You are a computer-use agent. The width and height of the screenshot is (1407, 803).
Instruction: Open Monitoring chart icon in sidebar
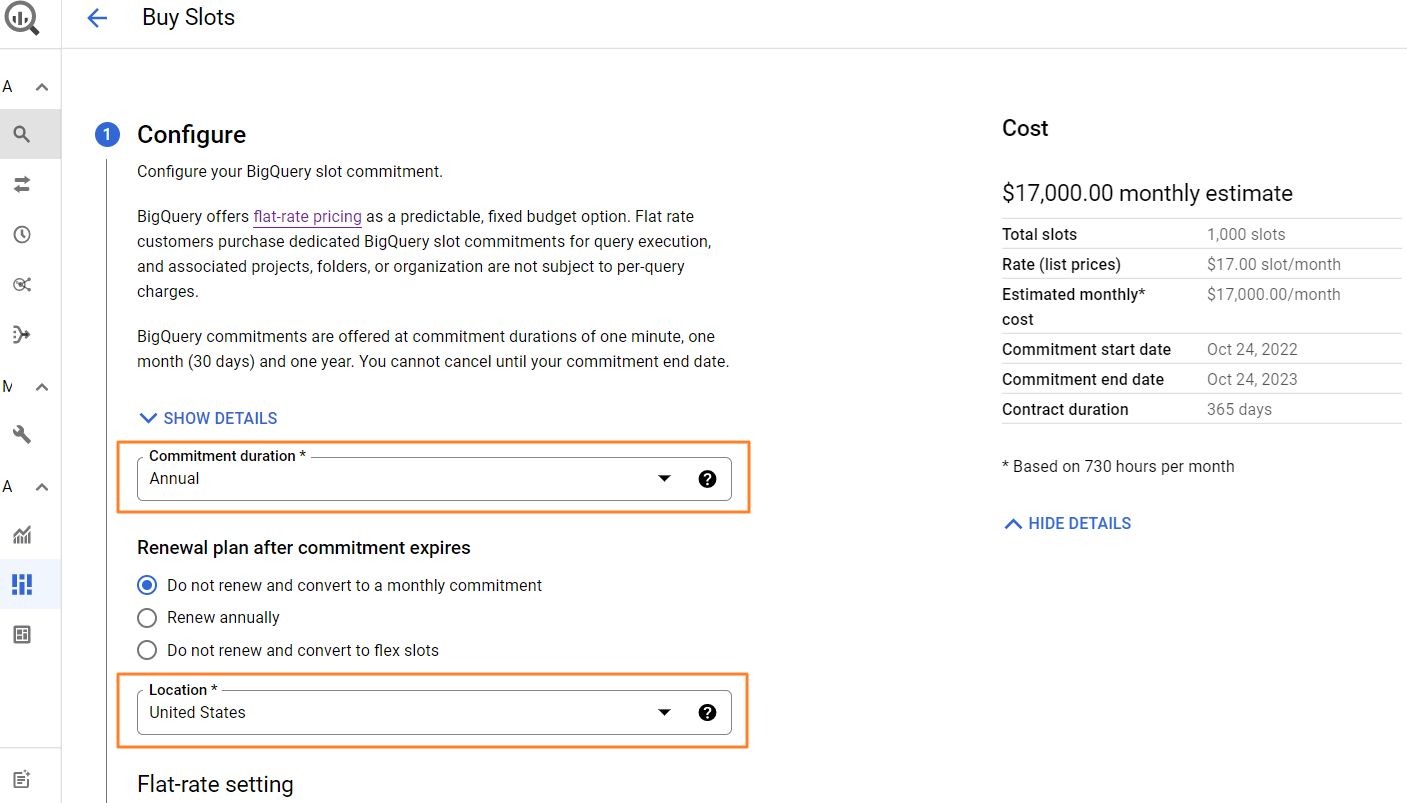(x=22, y=535)
